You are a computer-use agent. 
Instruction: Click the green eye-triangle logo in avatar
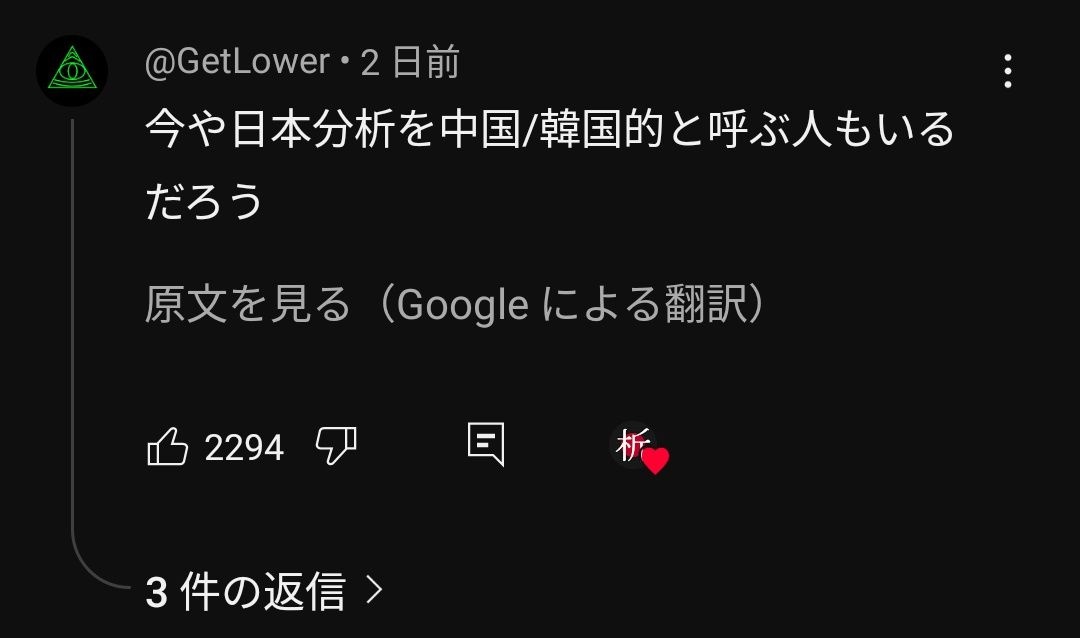point(72,68)
